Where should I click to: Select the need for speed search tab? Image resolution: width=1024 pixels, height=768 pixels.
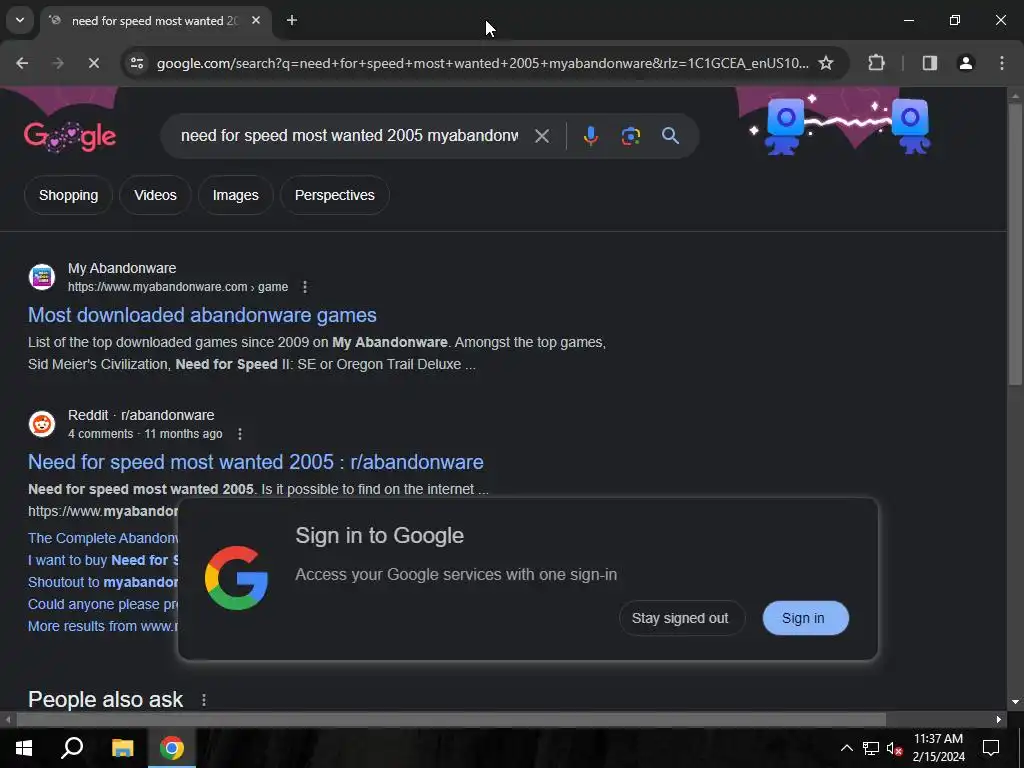point(155,21)
